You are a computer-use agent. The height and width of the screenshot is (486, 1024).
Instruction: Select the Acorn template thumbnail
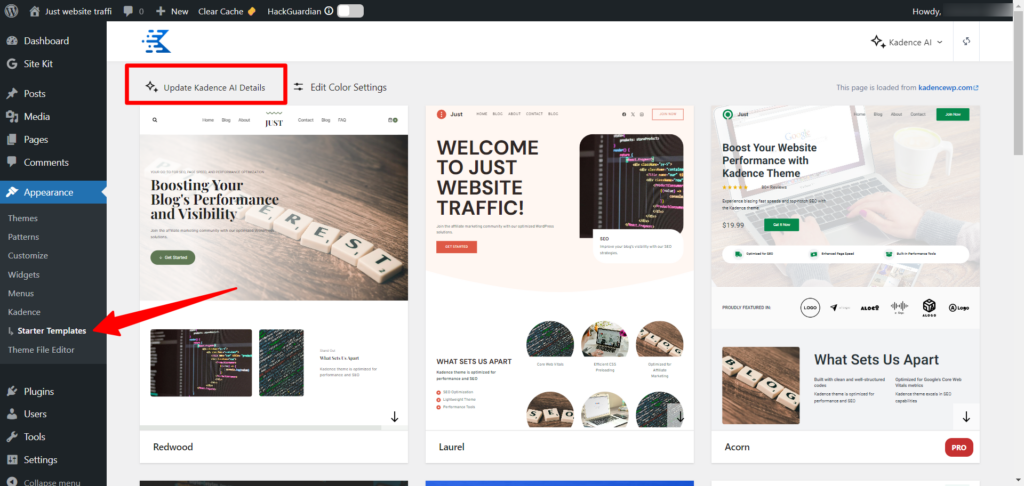click(x=845, y=268)
